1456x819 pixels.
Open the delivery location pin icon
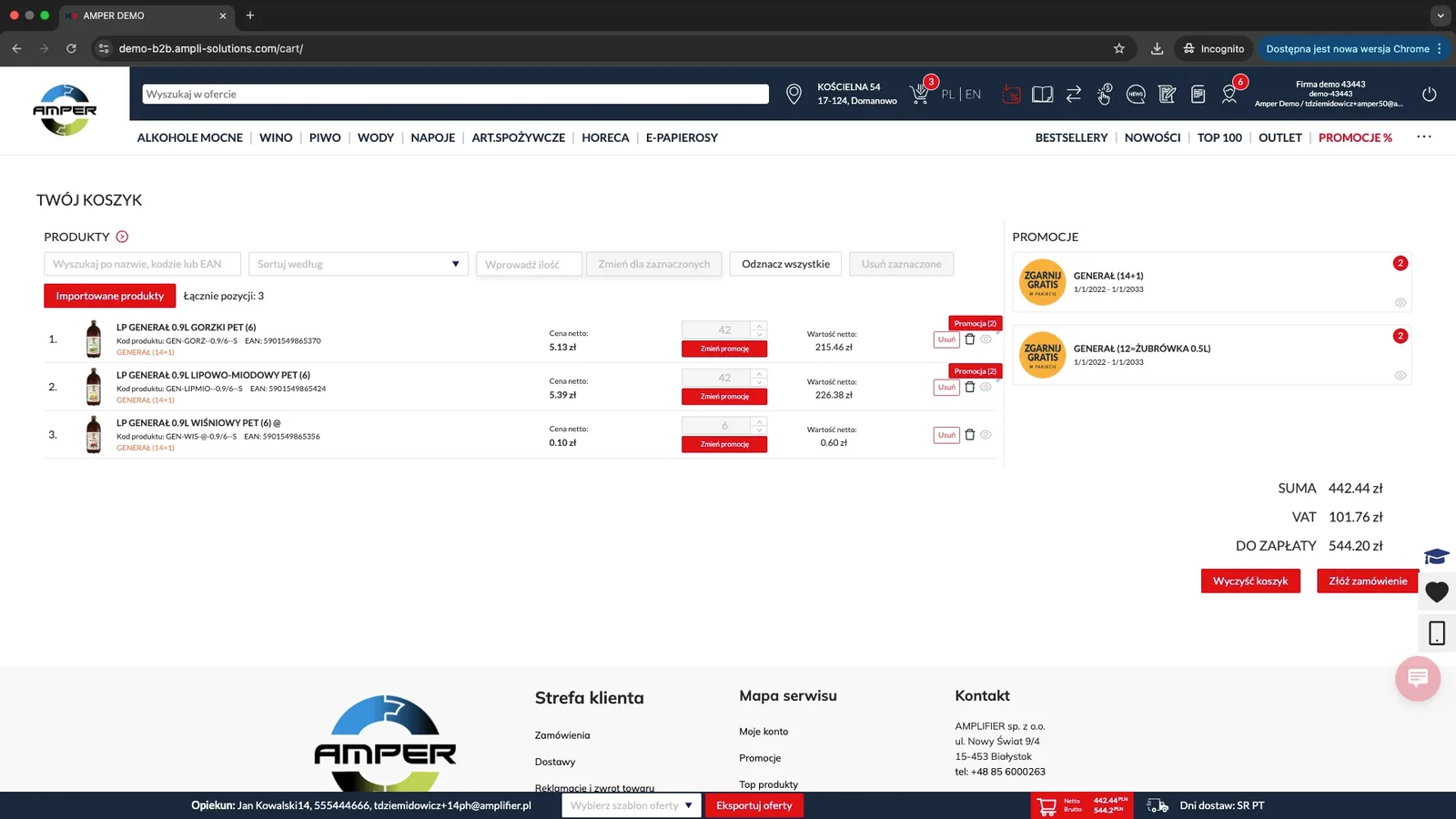coord(794,94)
